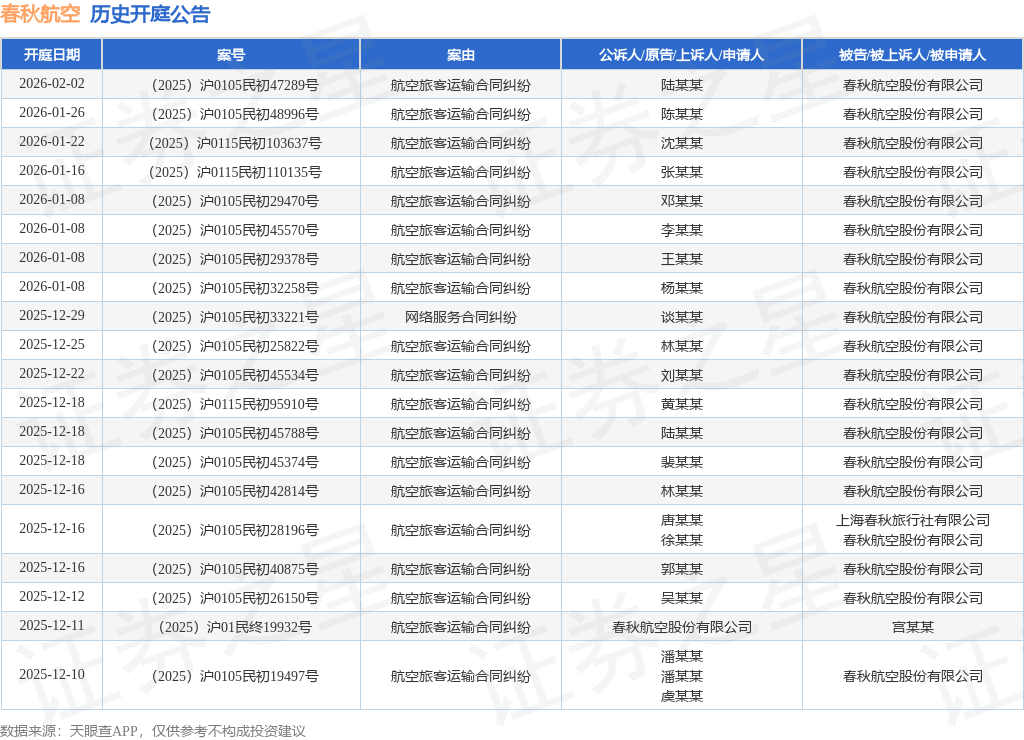Select the 公诉人/原告/上诉人/申请人 column header

pyautogui.click(x=681, y=55)
